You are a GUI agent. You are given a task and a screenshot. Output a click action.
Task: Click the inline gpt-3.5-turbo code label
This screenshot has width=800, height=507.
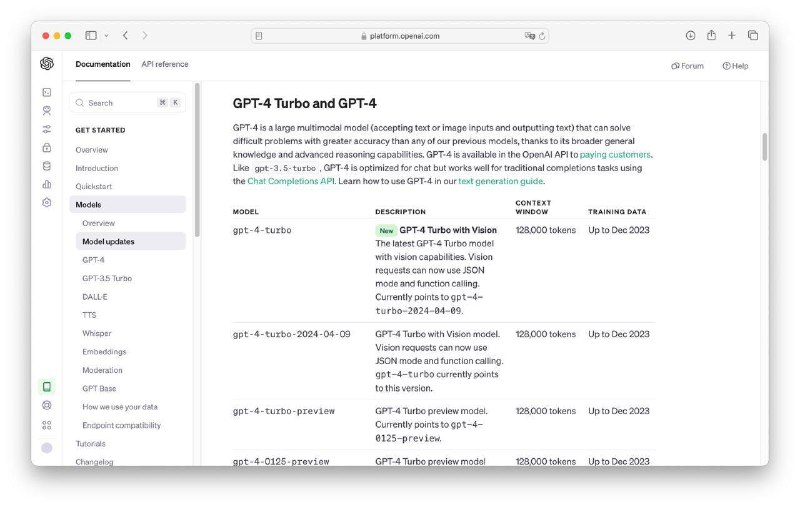pos(286,168)
